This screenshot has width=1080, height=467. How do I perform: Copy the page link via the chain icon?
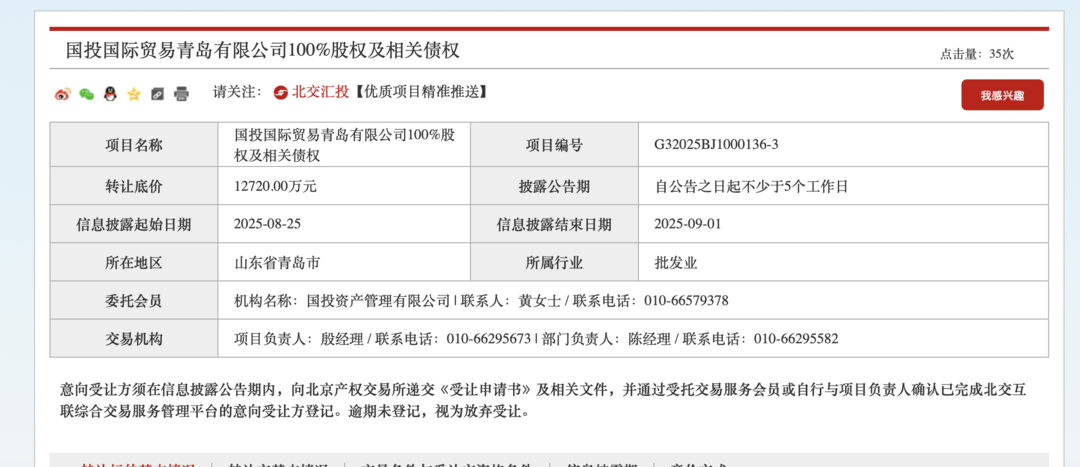pos(157,94)
